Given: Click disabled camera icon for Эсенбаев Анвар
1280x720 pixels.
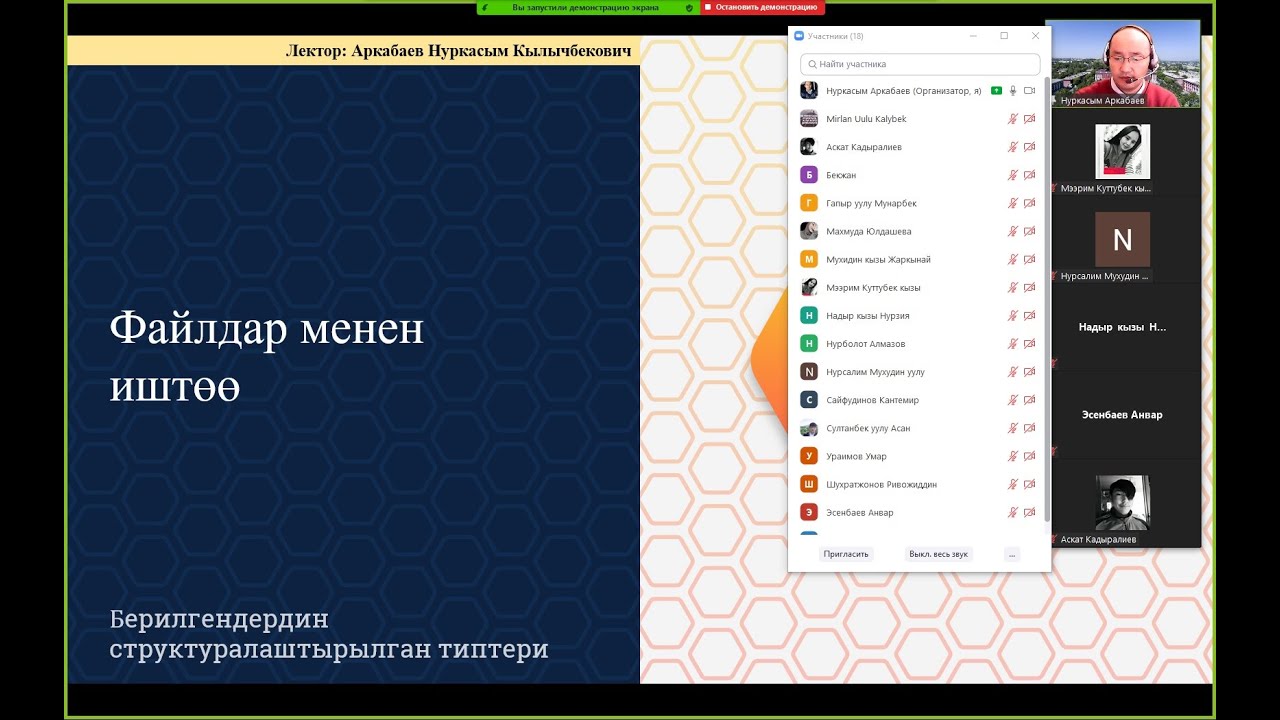Looking at the screenshot, I should (1029, 512).
